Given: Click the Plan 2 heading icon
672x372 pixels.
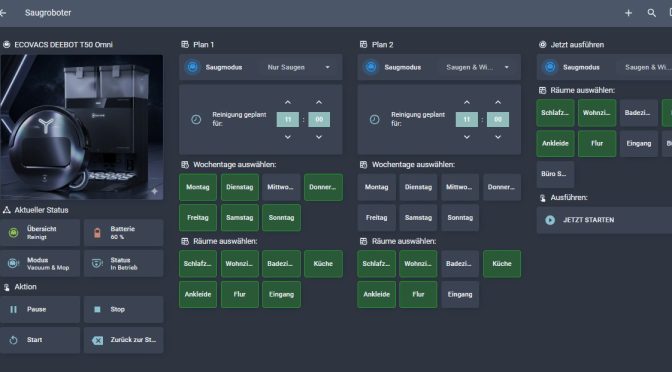Looking at the screenshot, I should point(363,44).
